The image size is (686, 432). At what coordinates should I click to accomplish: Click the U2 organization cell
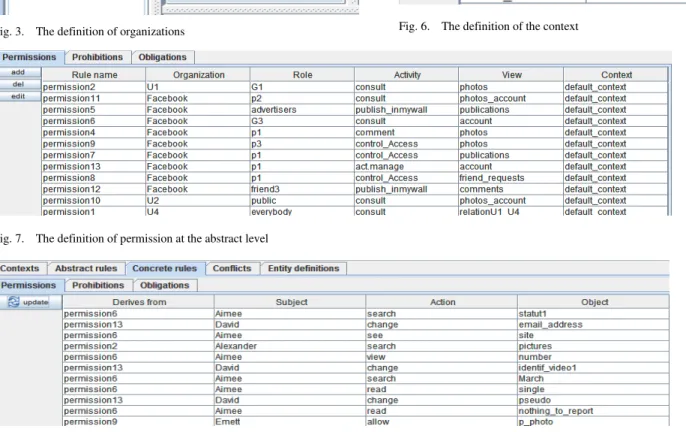(198, 201)
